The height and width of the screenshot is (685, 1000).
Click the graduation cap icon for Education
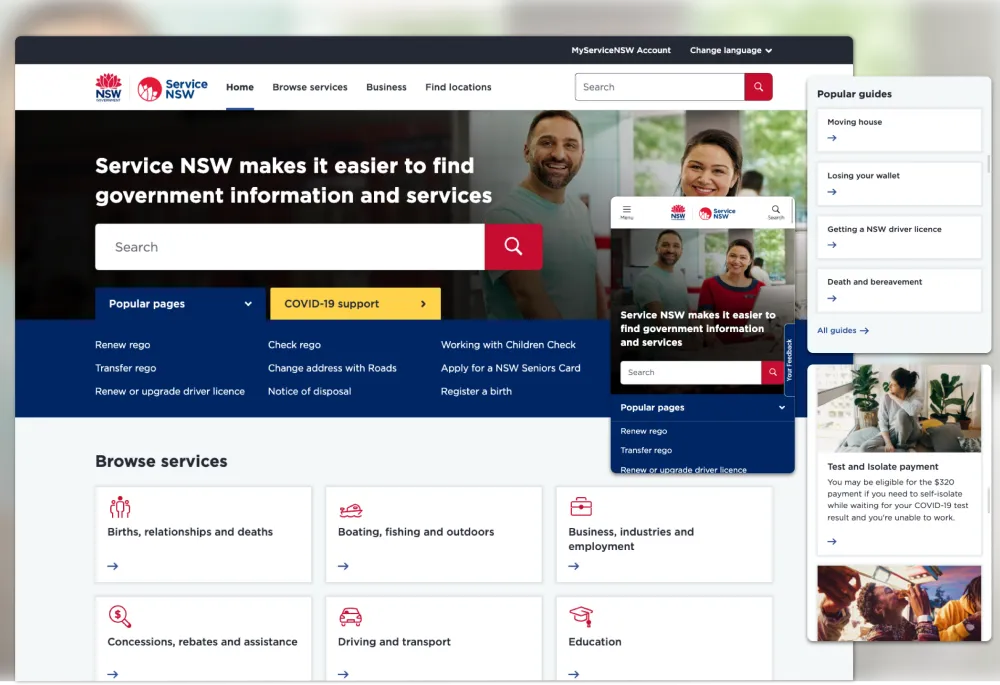coord(581,615)
